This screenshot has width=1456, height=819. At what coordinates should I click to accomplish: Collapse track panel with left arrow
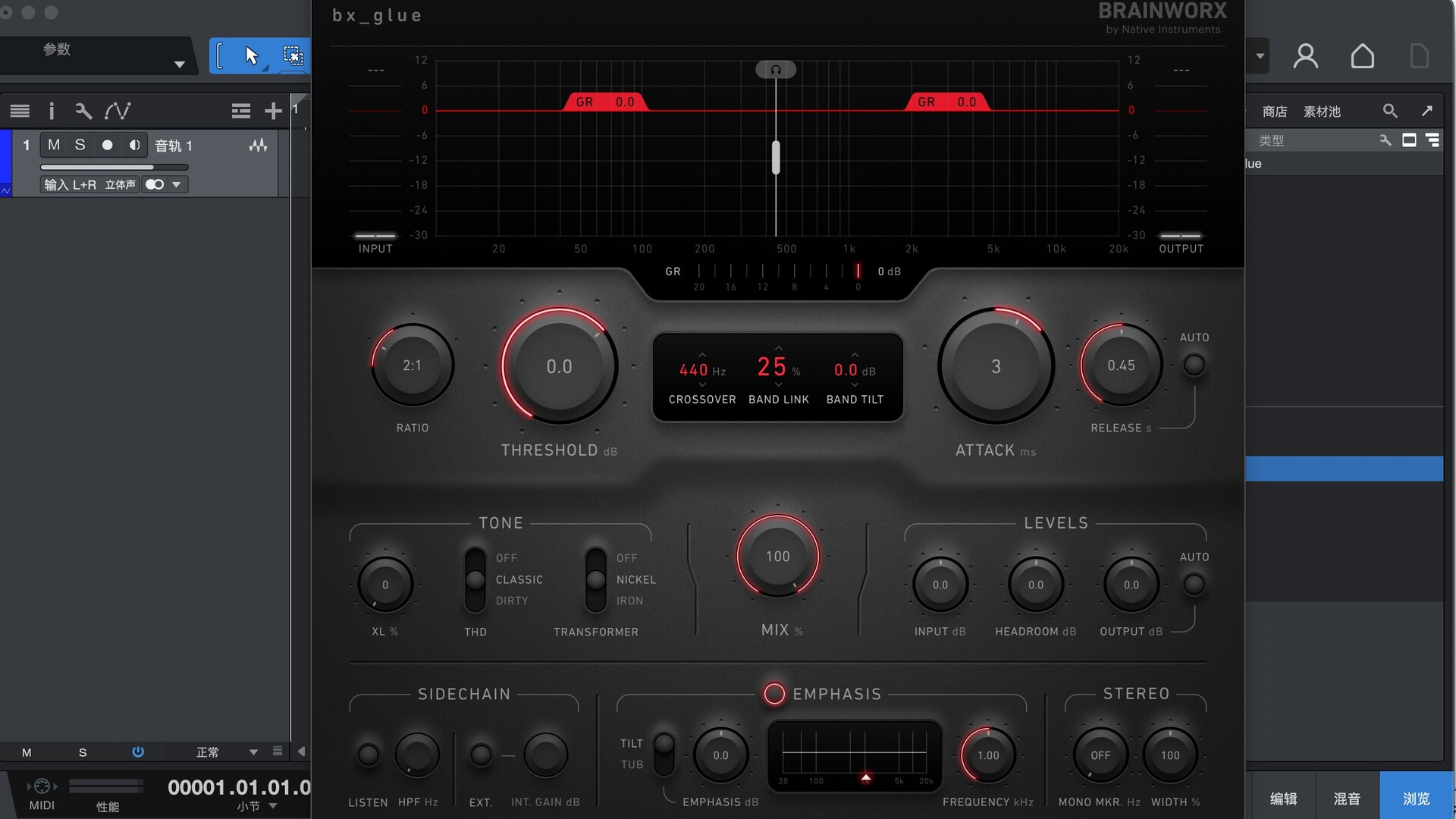pyautogui.click(x=302, y=752)
